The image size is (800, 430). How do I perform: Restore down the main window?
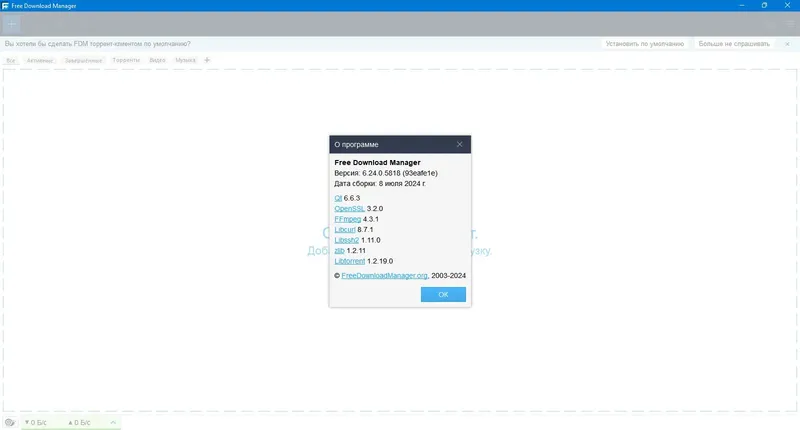(764, 5)
